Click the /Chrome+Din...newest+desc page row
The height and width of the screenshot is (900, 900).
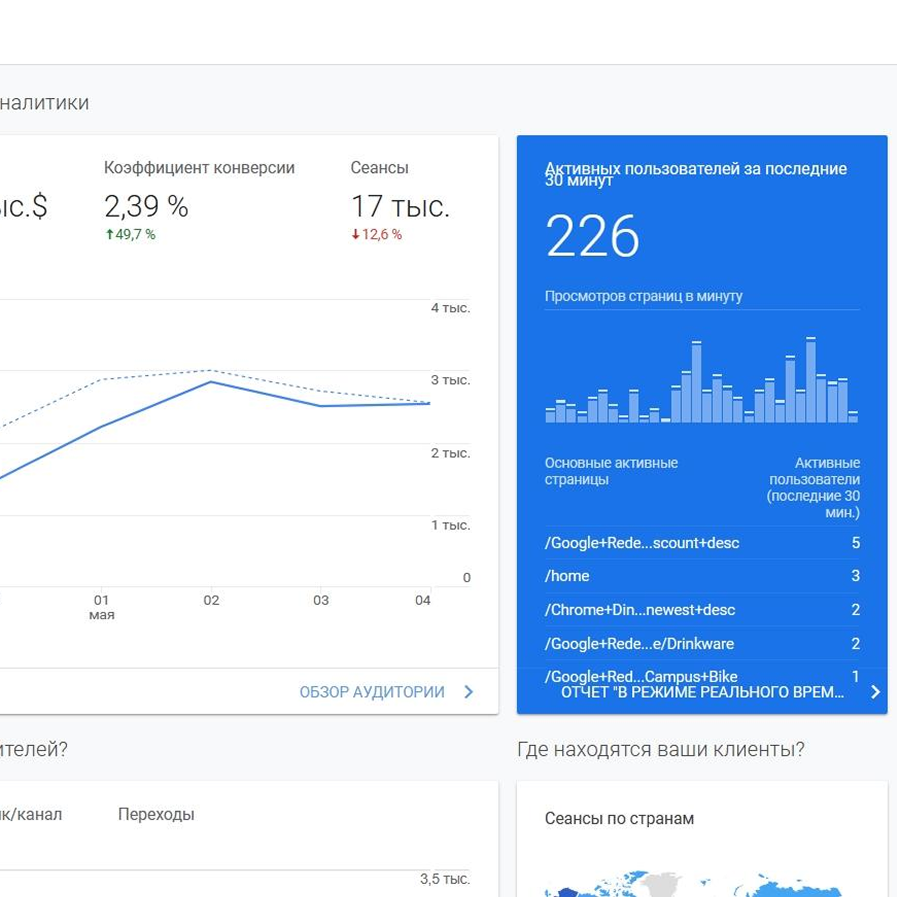coord(701,610)
